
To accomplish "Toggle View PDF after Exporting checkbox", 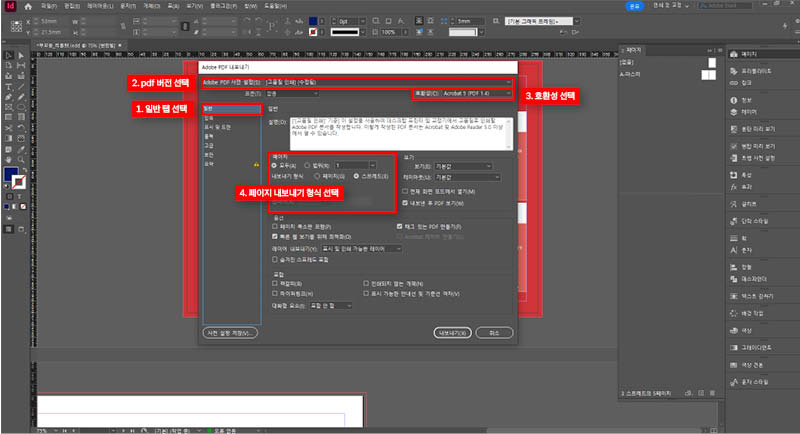I will click(x=405, y=203).
